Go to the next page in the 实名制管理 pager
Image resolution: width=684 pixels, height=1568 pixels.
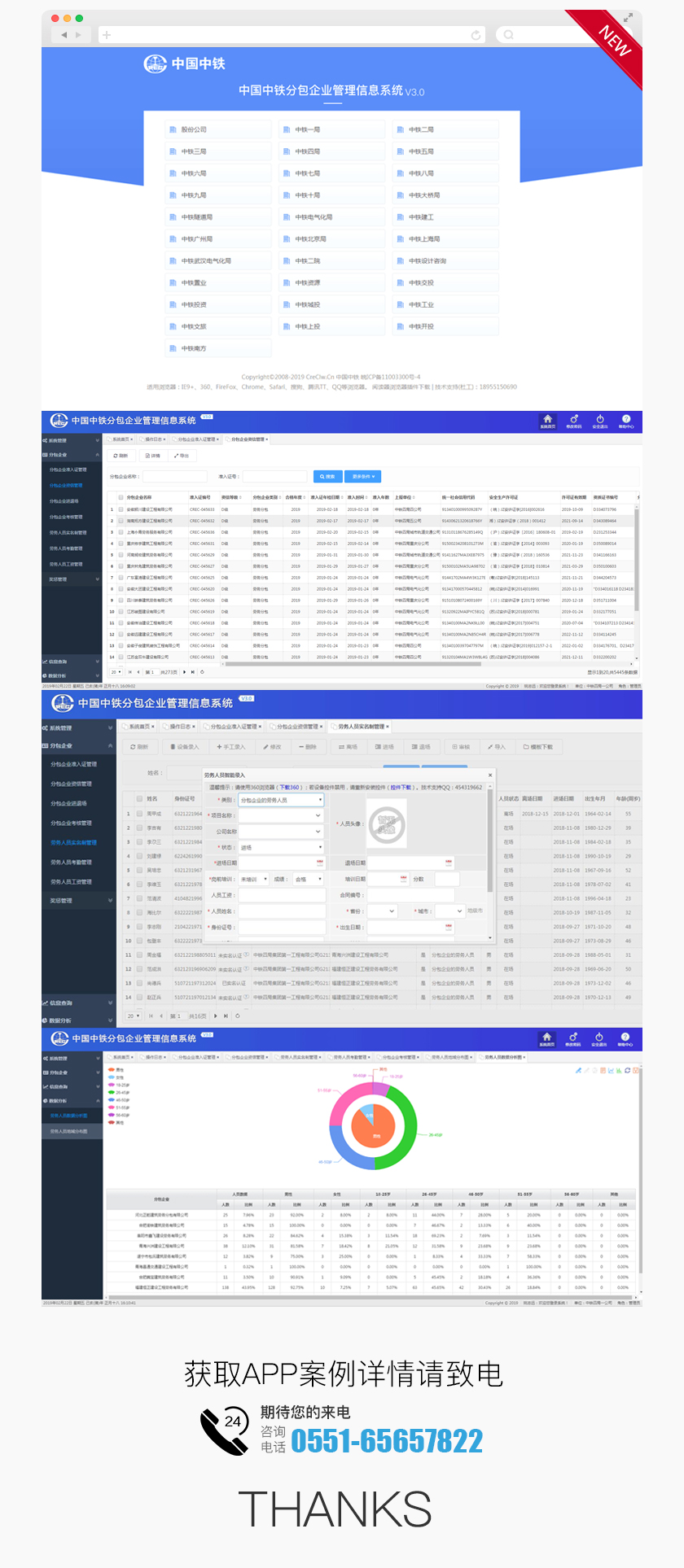click(216, 1015)
